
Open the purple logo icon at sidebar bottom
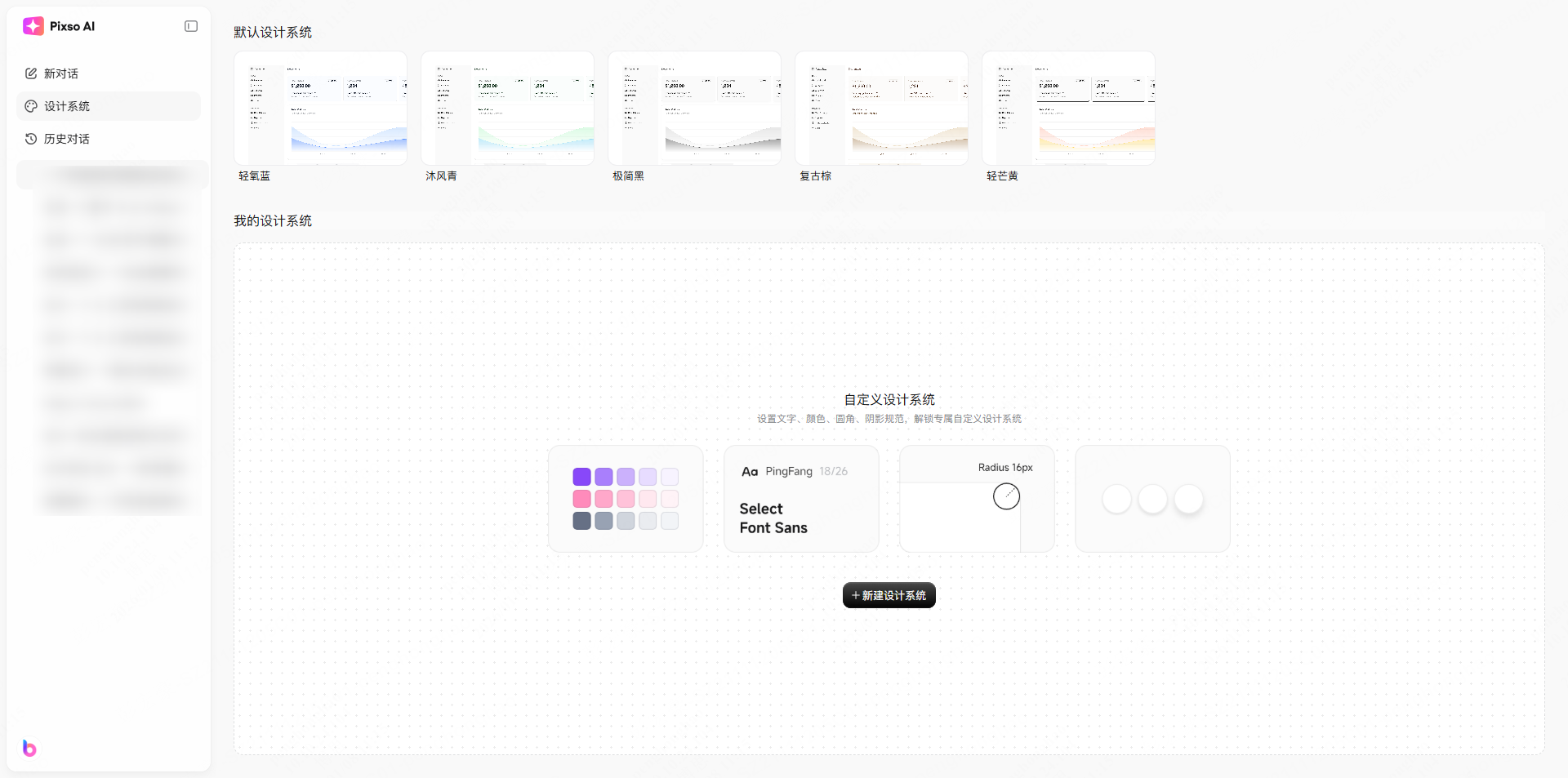point(29,748)
